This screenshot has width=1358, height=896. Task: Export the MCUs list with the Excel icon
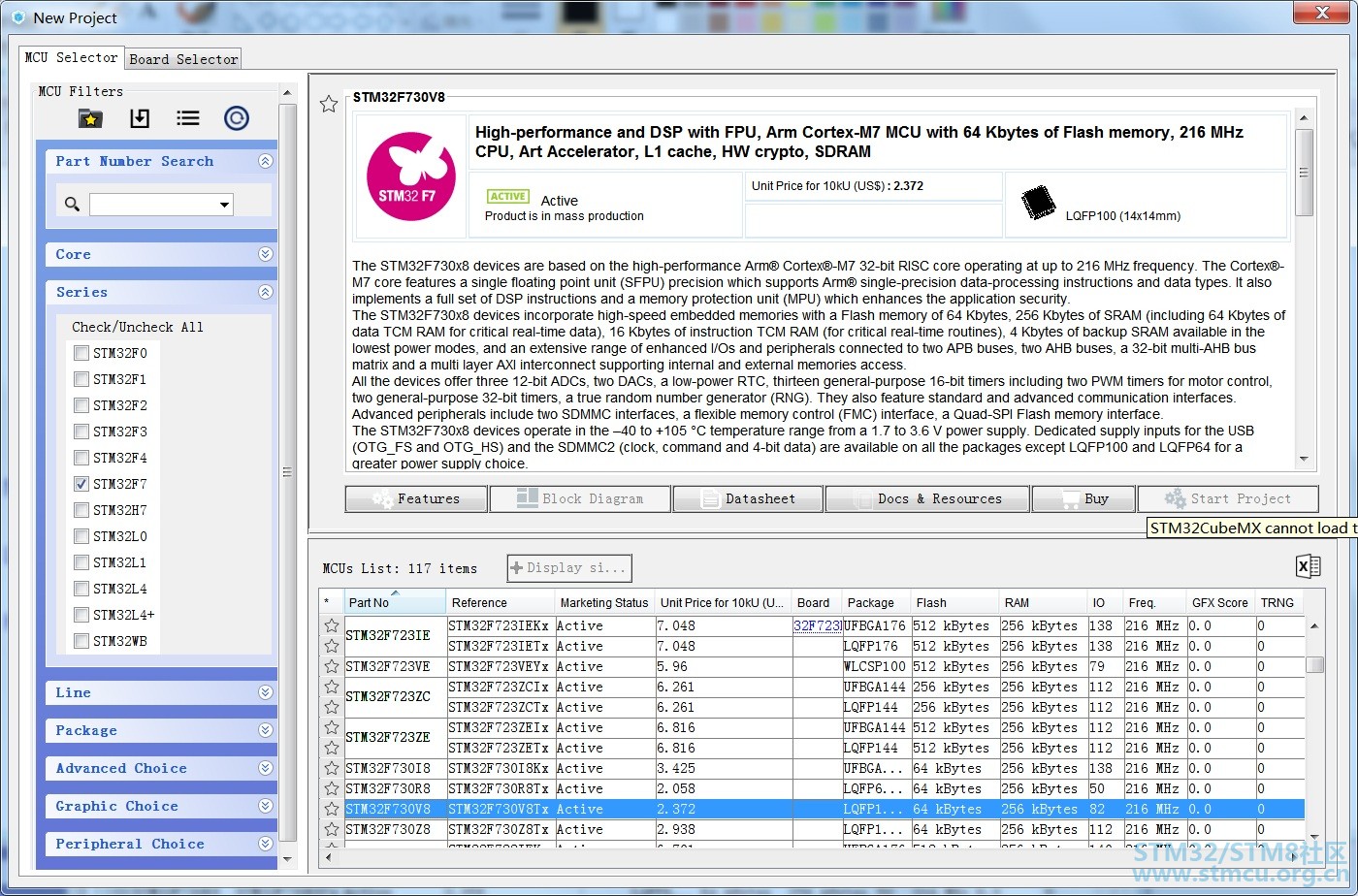(x=1308, y=567)
